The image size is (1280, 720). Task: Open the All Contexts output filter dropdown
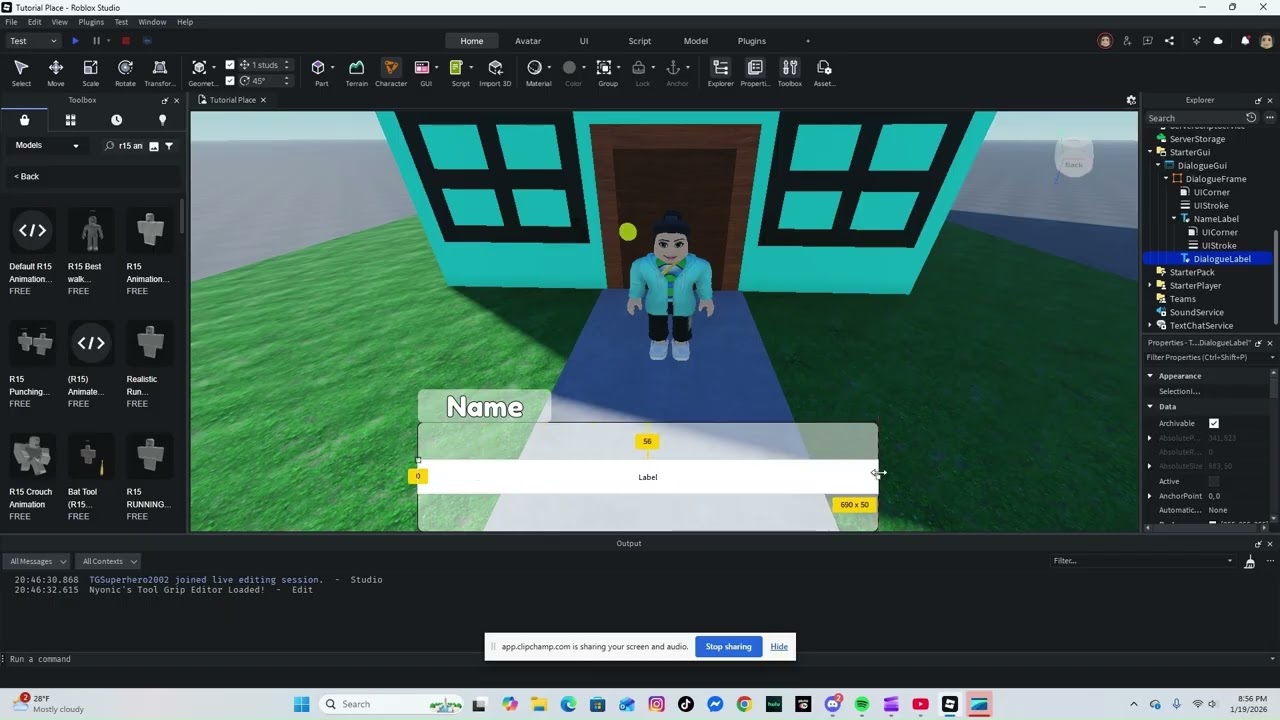click(x=109, y=561)
